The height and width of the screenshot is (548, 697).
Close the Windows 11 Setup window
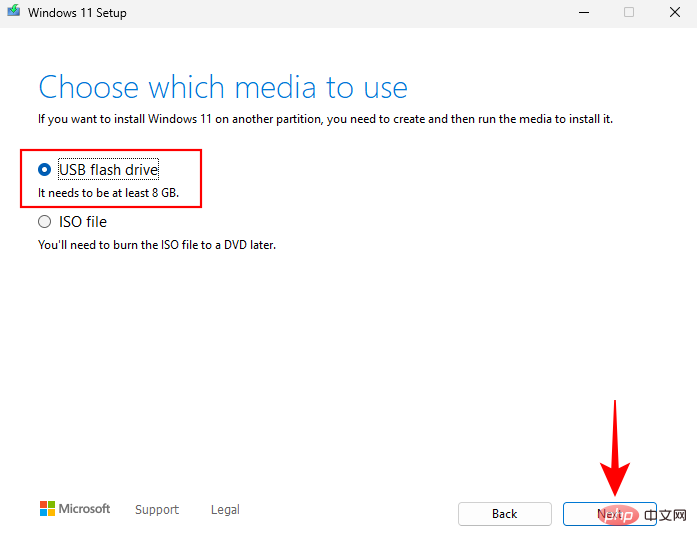pyautogui.click(x=674, y=12)
